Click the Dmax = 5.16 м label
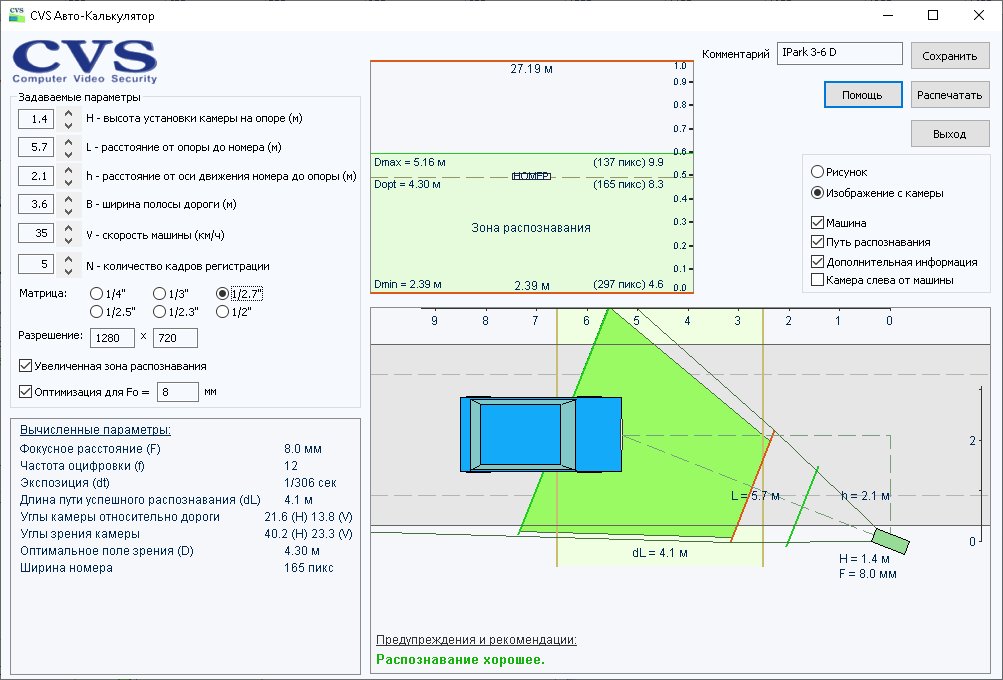This screenshot has height=680, width=1003. pyautogui.click(x=410, y=162)
